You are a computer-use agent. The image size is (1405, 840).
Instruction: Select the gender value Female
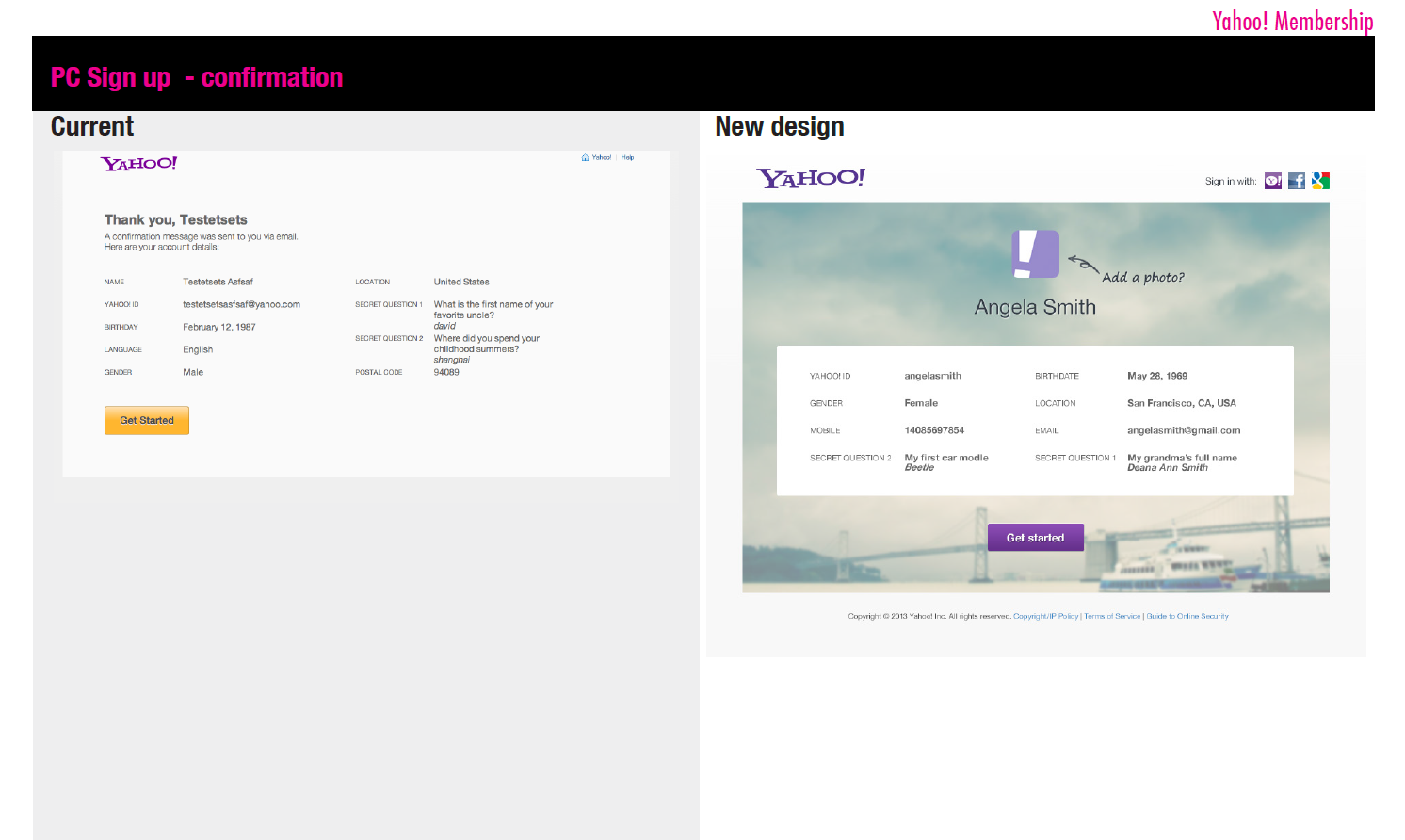[921, 403]
